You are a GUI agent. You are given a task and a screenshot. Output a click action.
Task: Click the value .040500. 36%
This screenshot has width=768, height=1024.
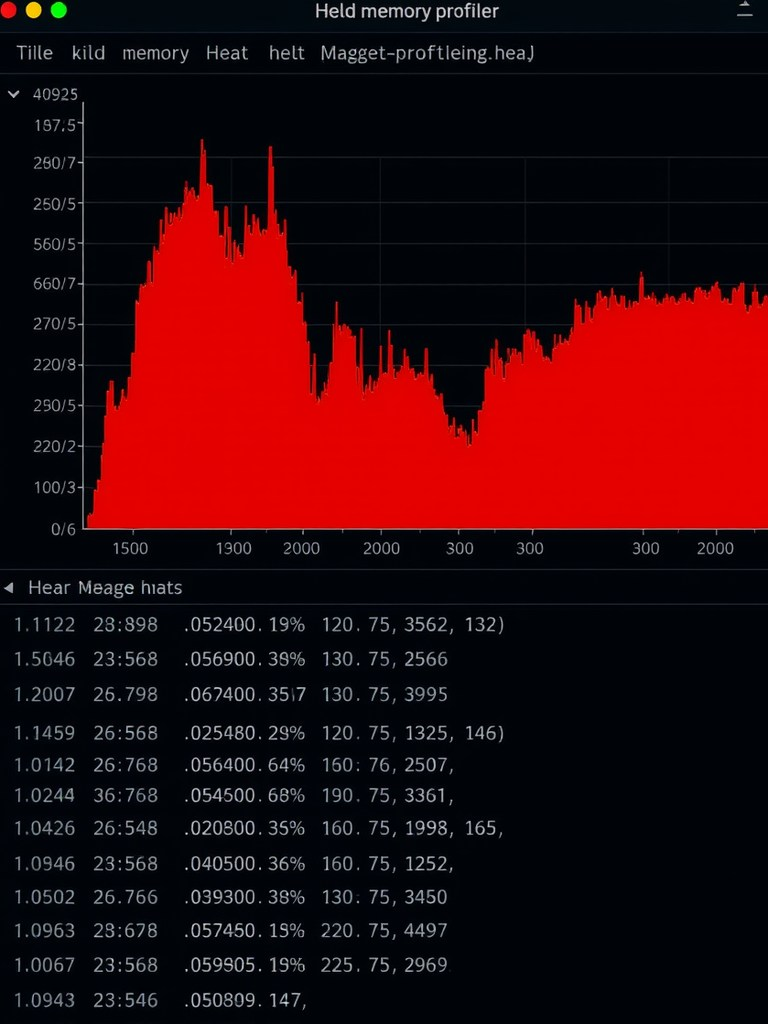point(244,863)
